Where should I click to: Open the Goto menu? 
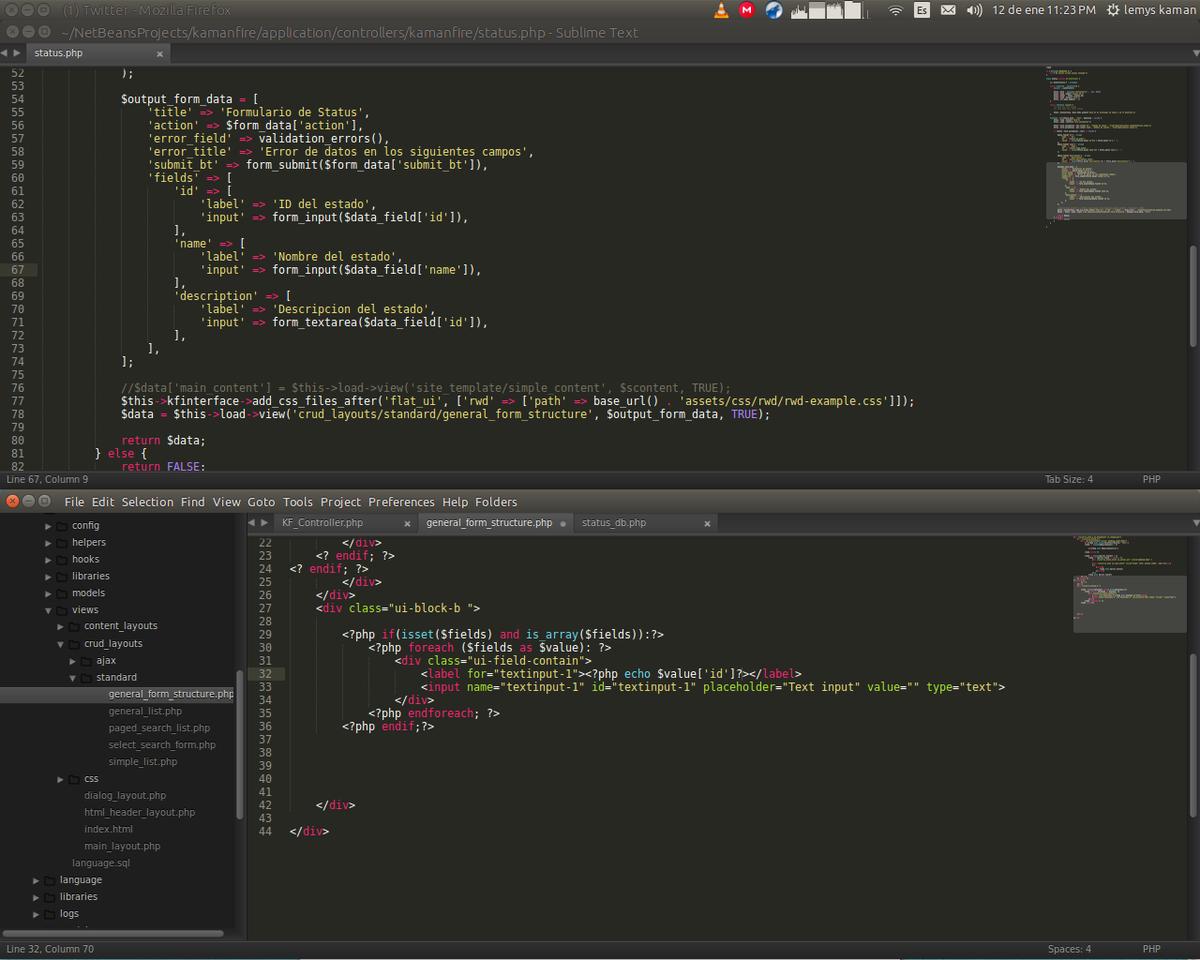click(x=261, y=502)
